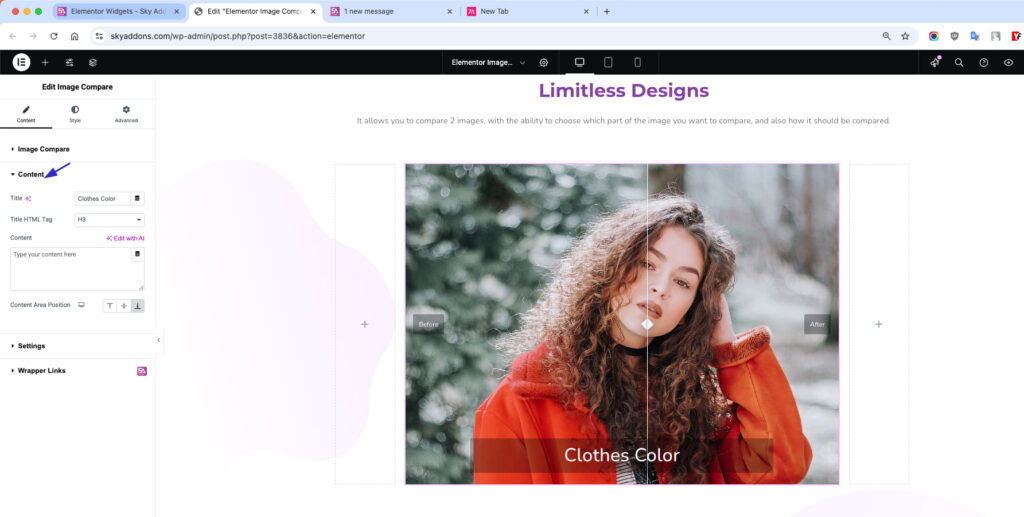Add widget in left empty column
The height and width of the screenshot is (517, 1024).
(x=364, y=324)
